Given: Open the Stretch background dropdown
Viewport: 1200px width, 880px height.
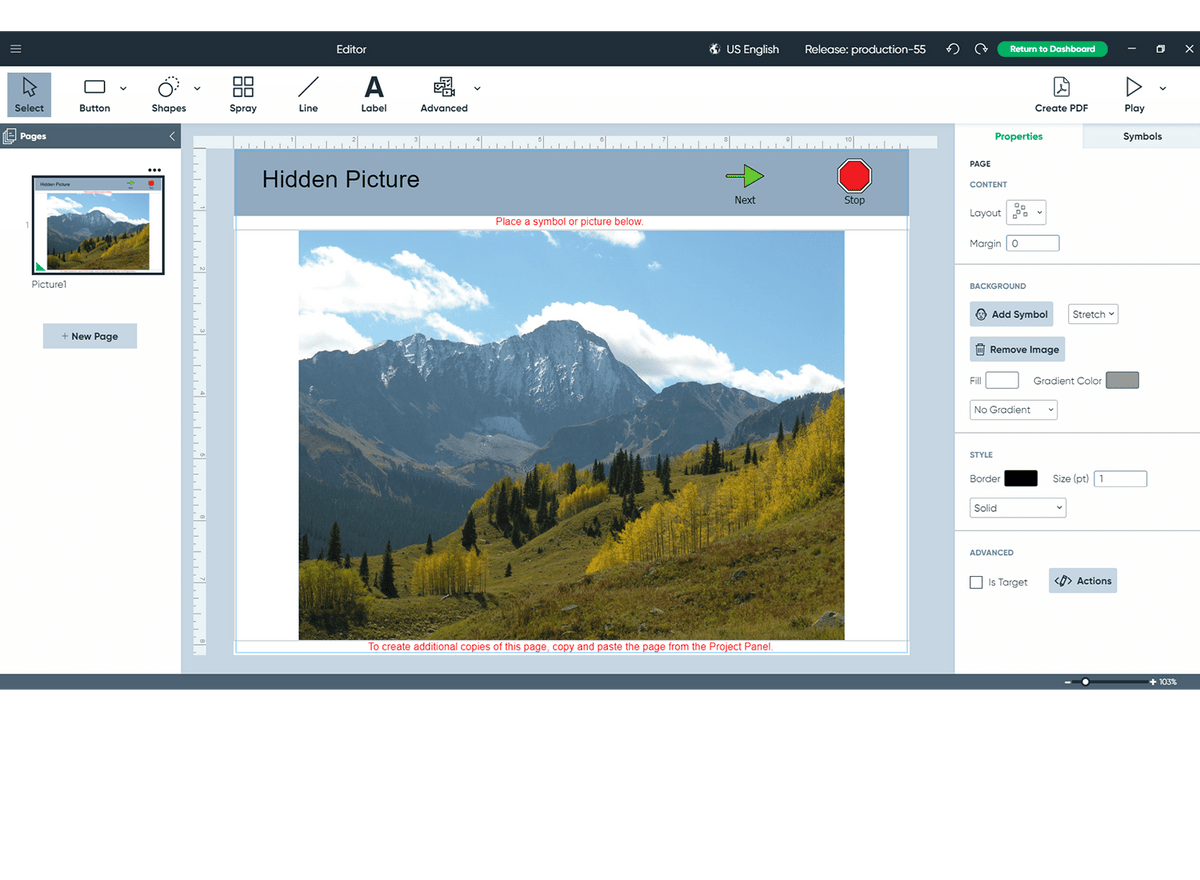Looking at the screenshot, I should (1092, 313).
